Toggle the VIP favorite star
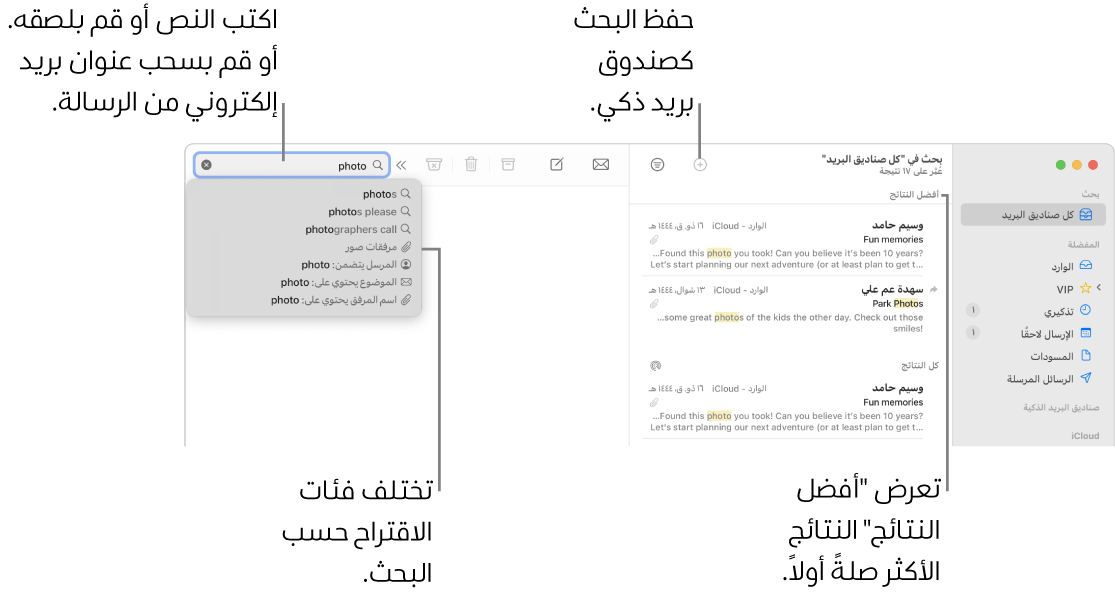Image resolution: width=1115 pixels, height=601 pixels. [1085, 286]
